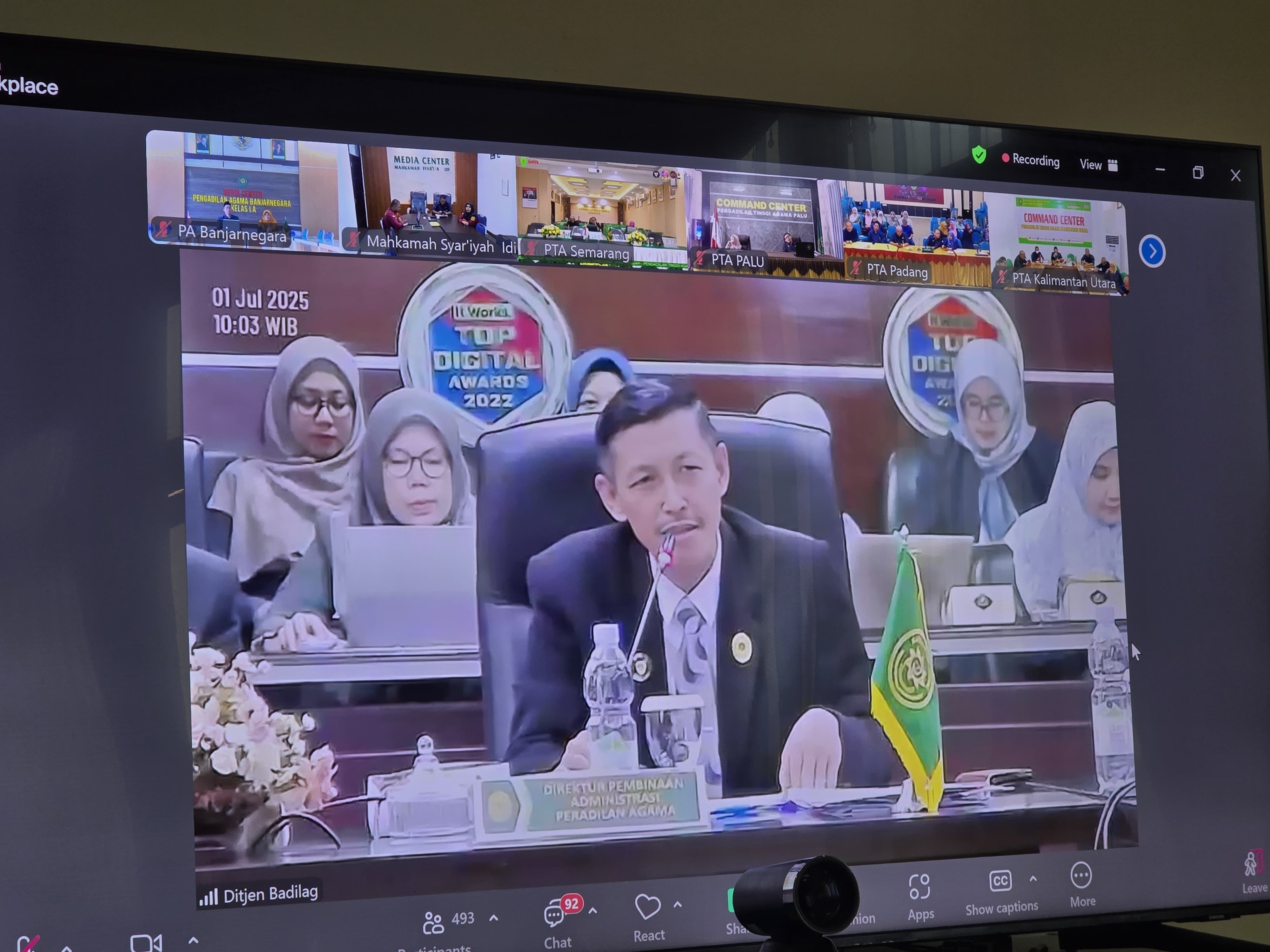Image resolution: width=1270 pixels, height=952 pixels.
Task: Click the Ditjen Badilag name label
Action: click(x=271, y=894)
